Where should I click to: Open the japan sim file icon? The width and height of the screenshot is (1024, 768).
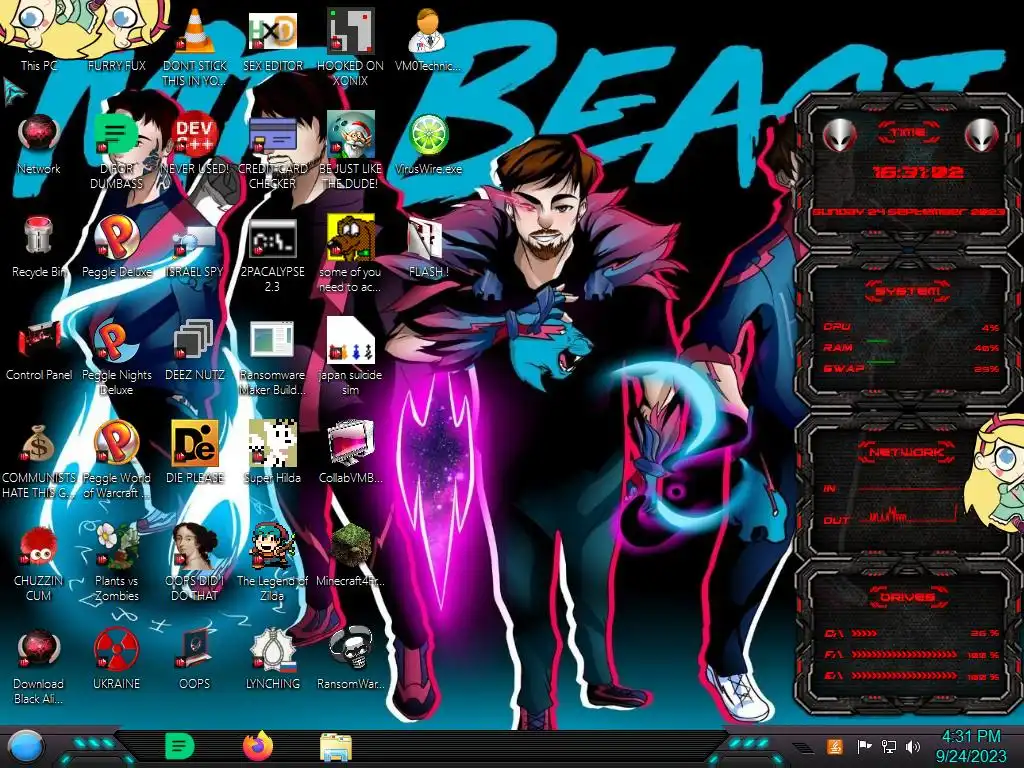[351, 357]
